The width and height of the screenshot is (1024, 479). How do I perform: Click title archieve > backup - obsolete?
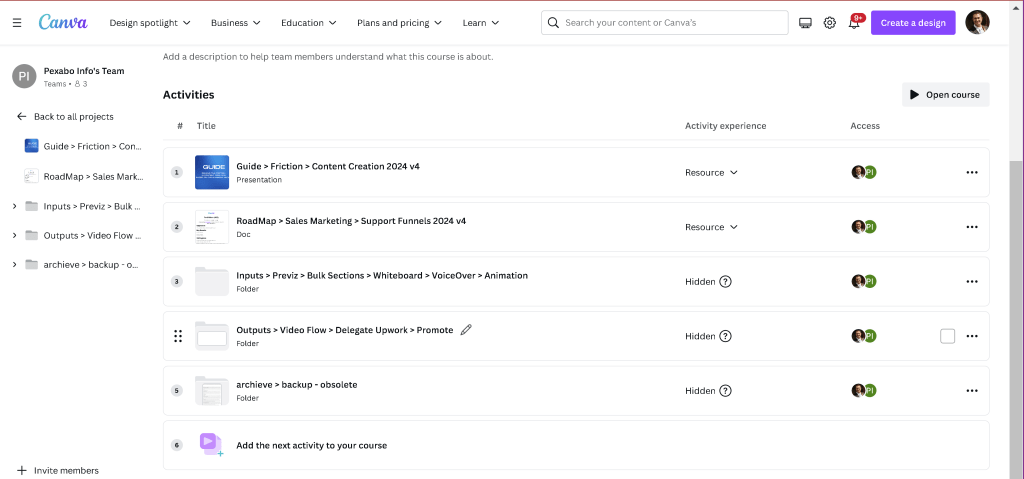296,385
